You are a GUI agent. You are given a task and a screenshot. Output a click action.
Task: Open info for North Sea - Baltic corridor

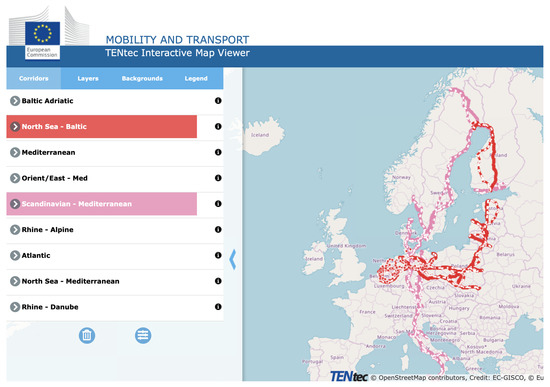[x=218, y=126]
